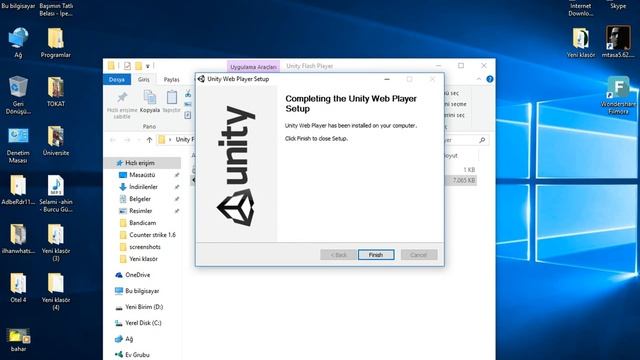
Task: Click the up arrow navigation button
Action: coord(149,140)
